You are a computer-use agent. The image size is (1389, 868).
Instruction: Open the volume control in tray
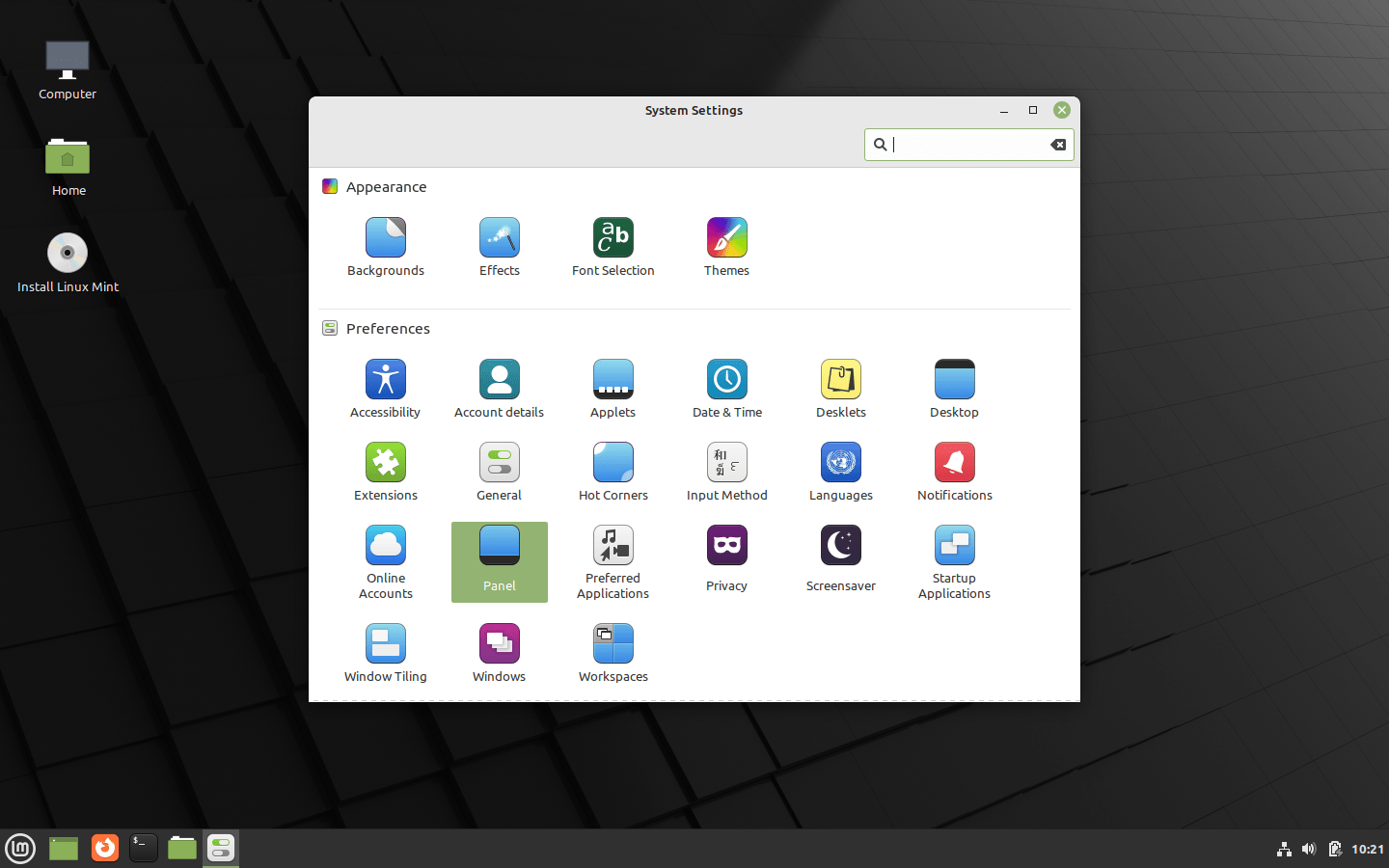(x=1309, y=849)
